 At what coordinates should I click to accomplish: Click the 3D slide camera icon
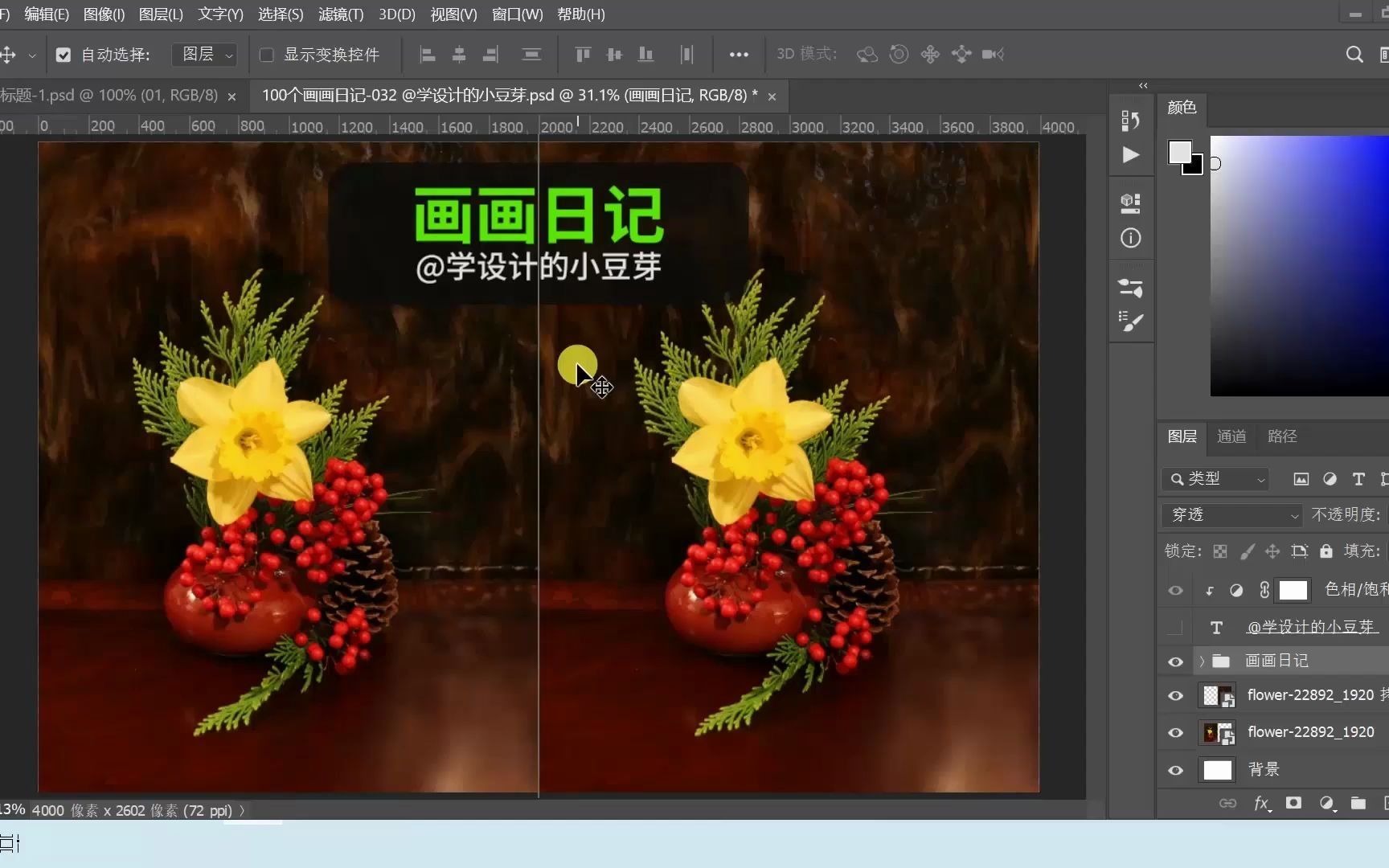[x=961, y=55]
